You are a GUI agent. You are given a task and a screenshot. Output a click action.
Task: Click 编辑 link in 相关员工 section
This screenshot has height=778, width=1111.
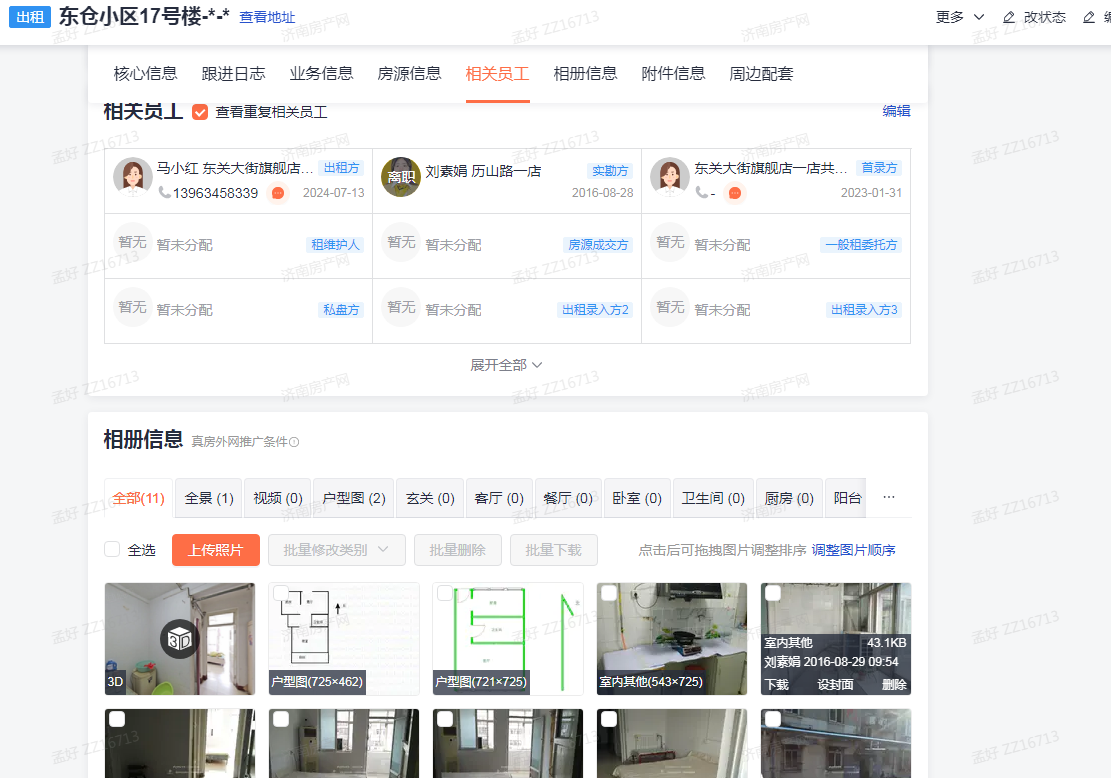tap(896, 111)
